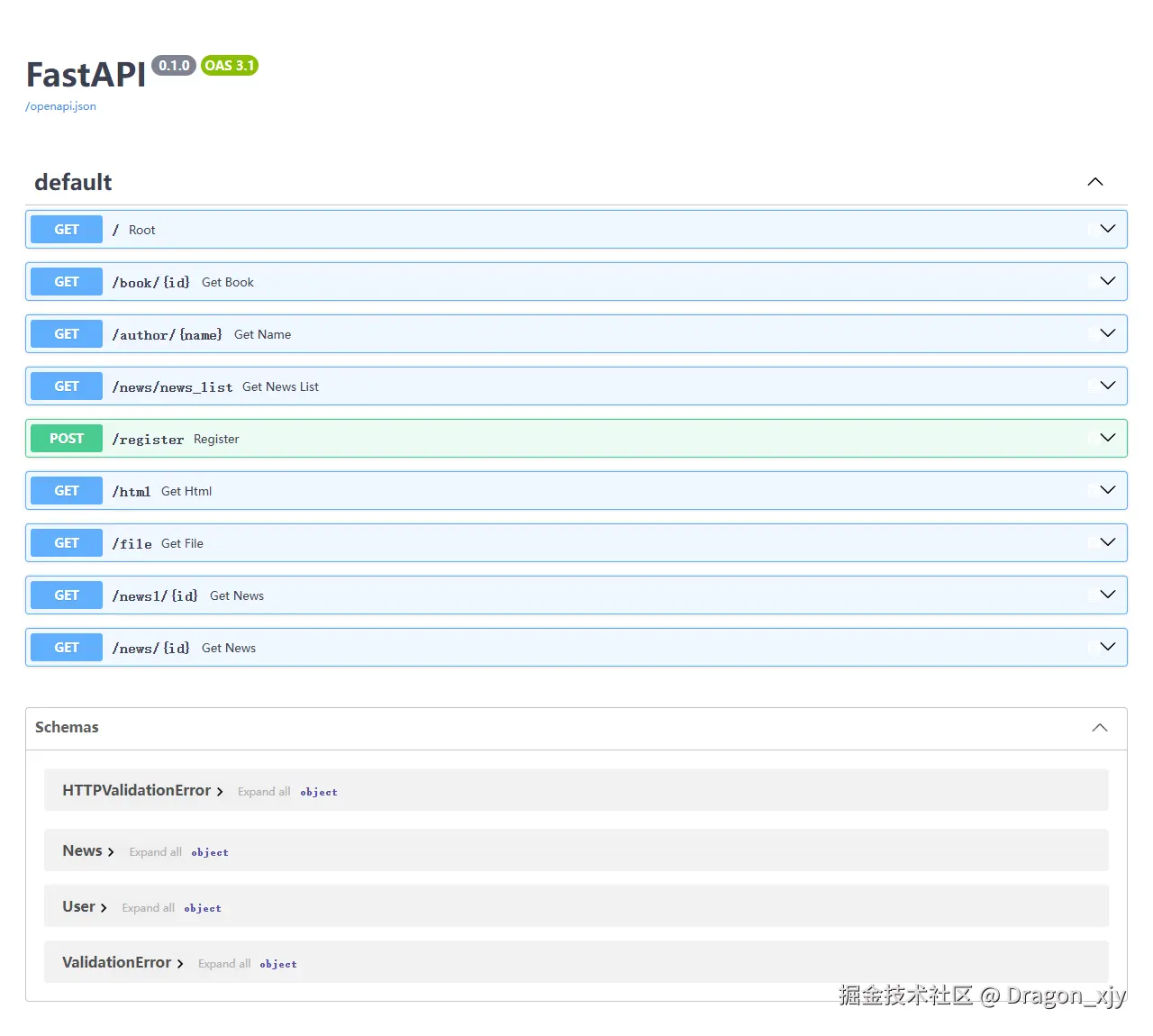The height and width of the screenshot is (1036, 1153).
Task: Click the Get Name summary text
Action: tap(262, 334)
